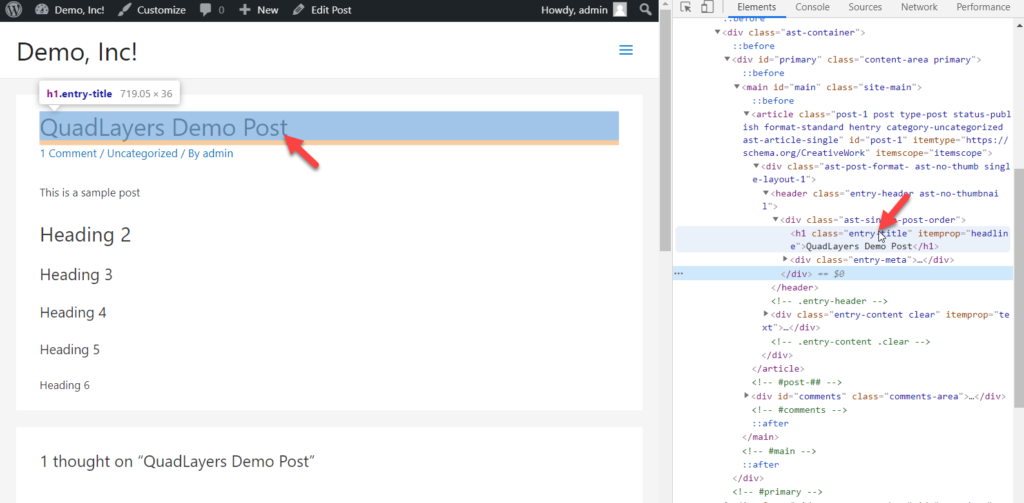The height and width of the screenshot is (503, 1024).
Task: Collapse the ast-single-post-order div node
Action: pos(775,219)
